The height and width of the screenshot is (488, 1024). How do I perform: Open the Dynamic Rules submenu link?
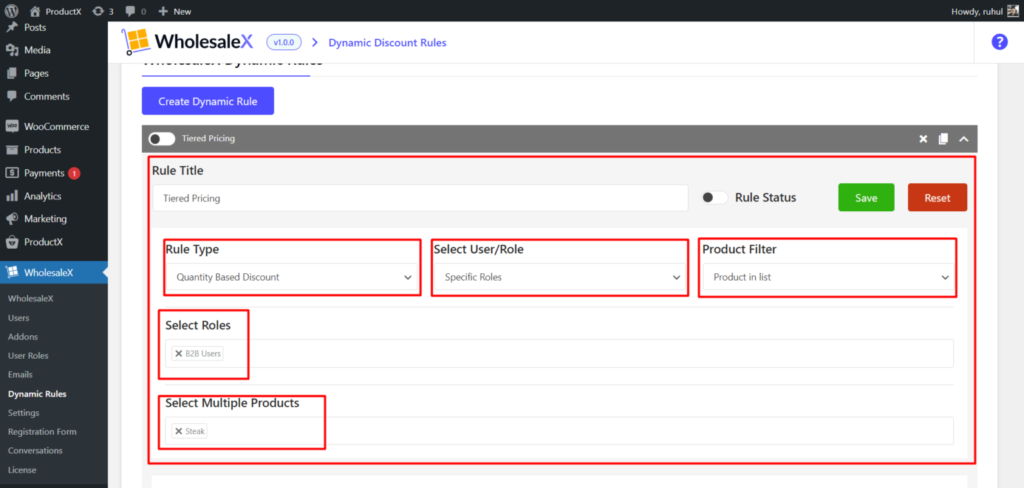pyautogui.click(x=37, y=394)
